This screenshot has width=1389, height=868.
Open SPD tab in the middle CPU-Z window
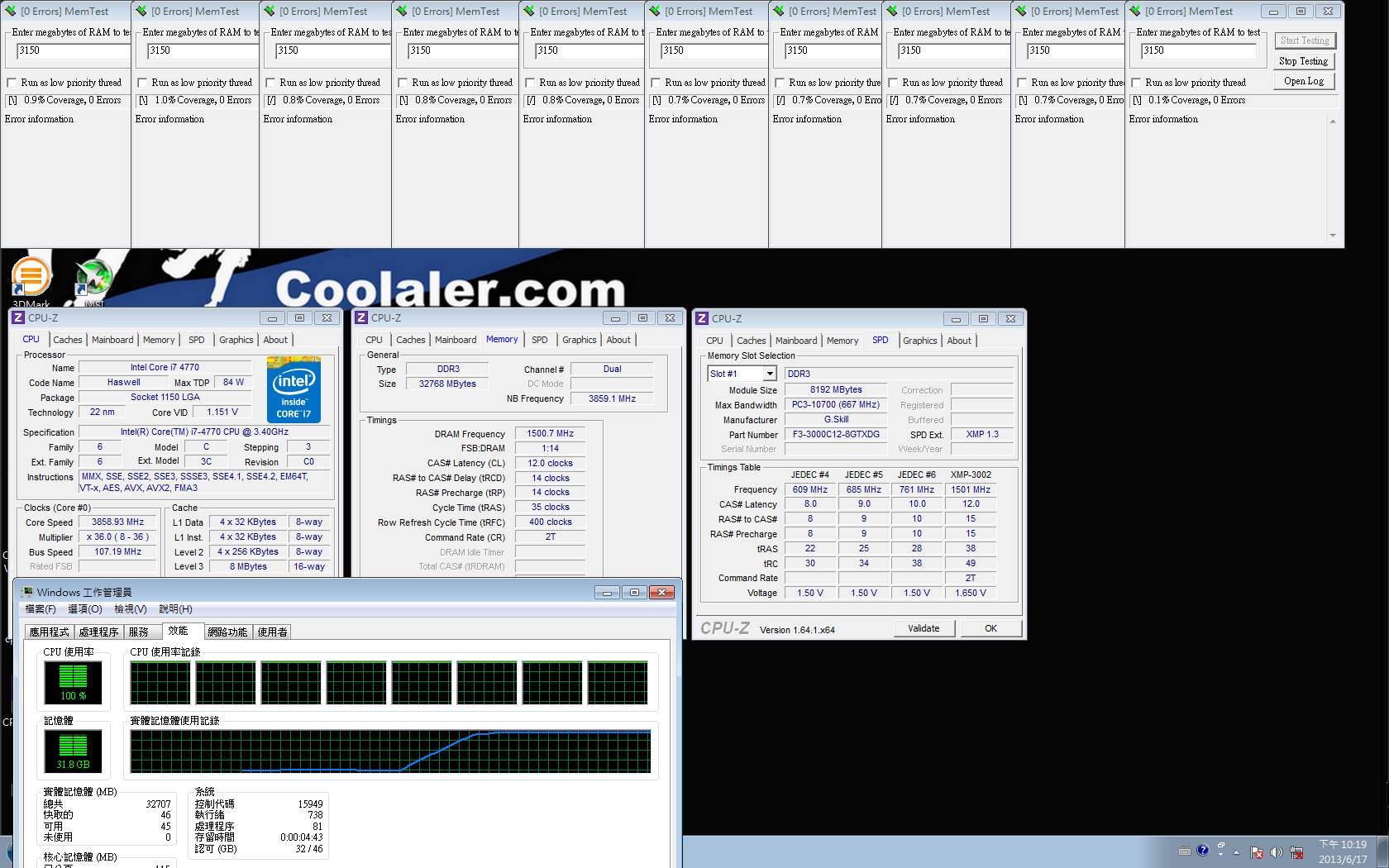coord(540,340)
